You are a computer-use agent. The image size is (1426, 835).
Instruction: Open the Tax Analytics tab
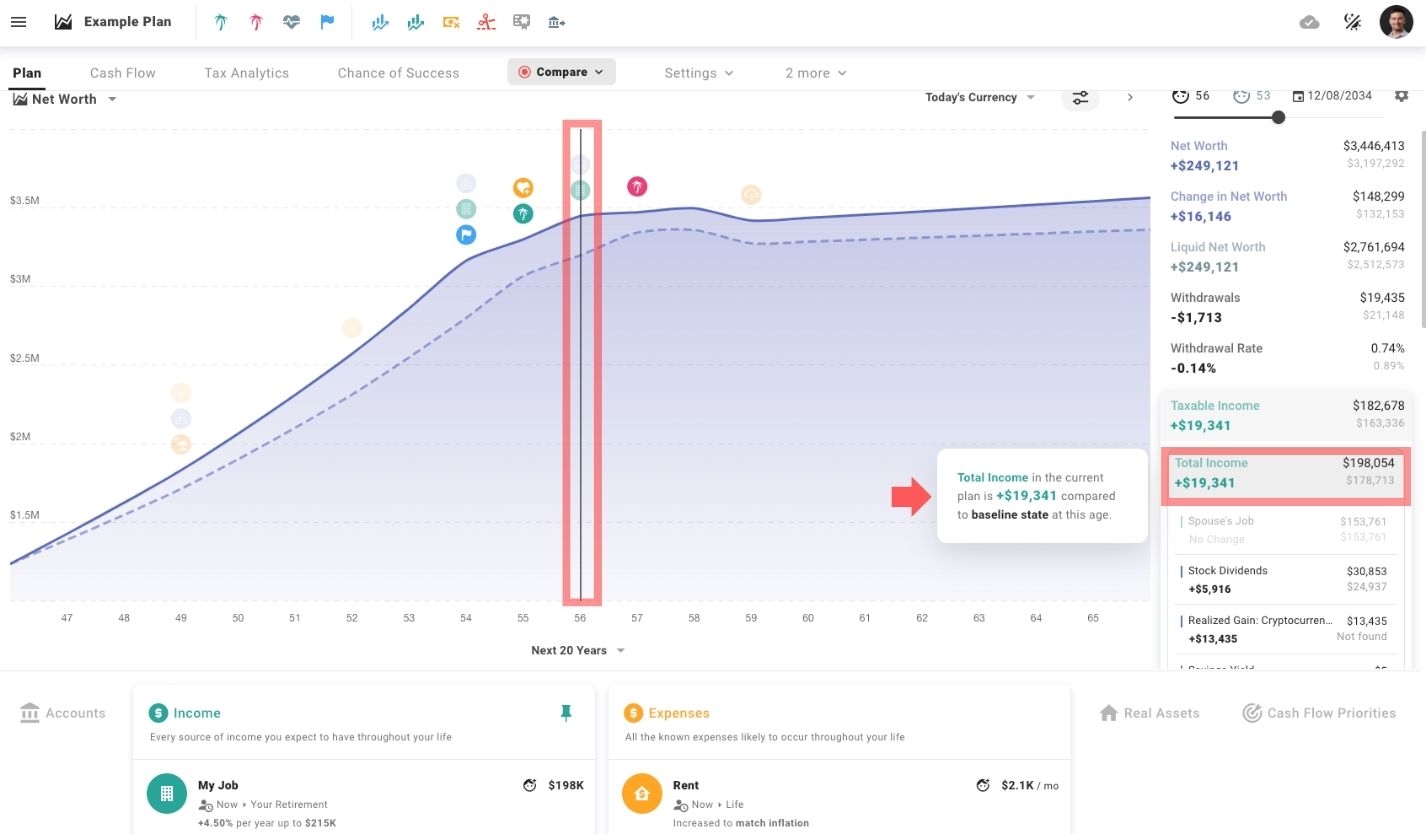point(246,73)
